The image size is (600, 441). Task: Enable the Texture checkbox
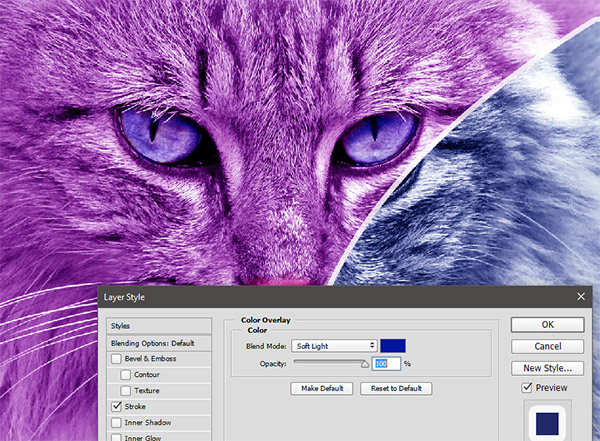pos(125,390)
